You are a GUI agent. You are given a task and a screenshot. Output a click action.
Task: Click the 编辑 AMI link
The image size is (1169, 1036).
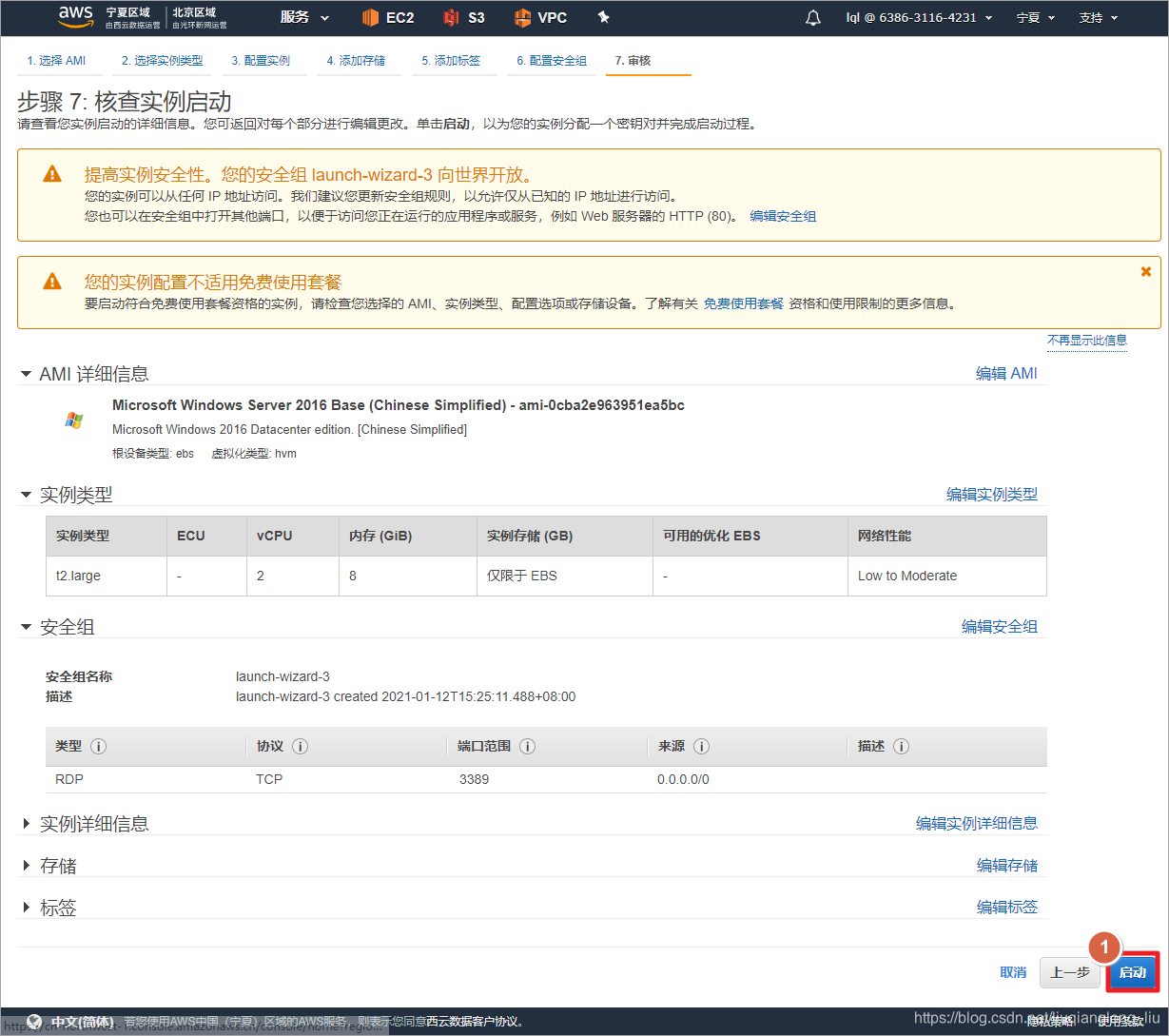(x=1006, y=374)
